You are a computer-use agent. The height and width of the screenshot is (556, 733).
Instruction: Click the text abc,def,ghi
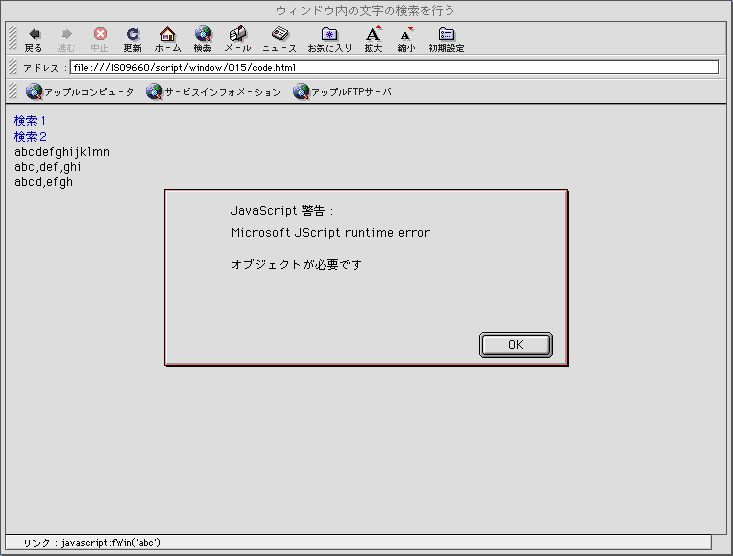pyautogui.click(x=48, y=167)
